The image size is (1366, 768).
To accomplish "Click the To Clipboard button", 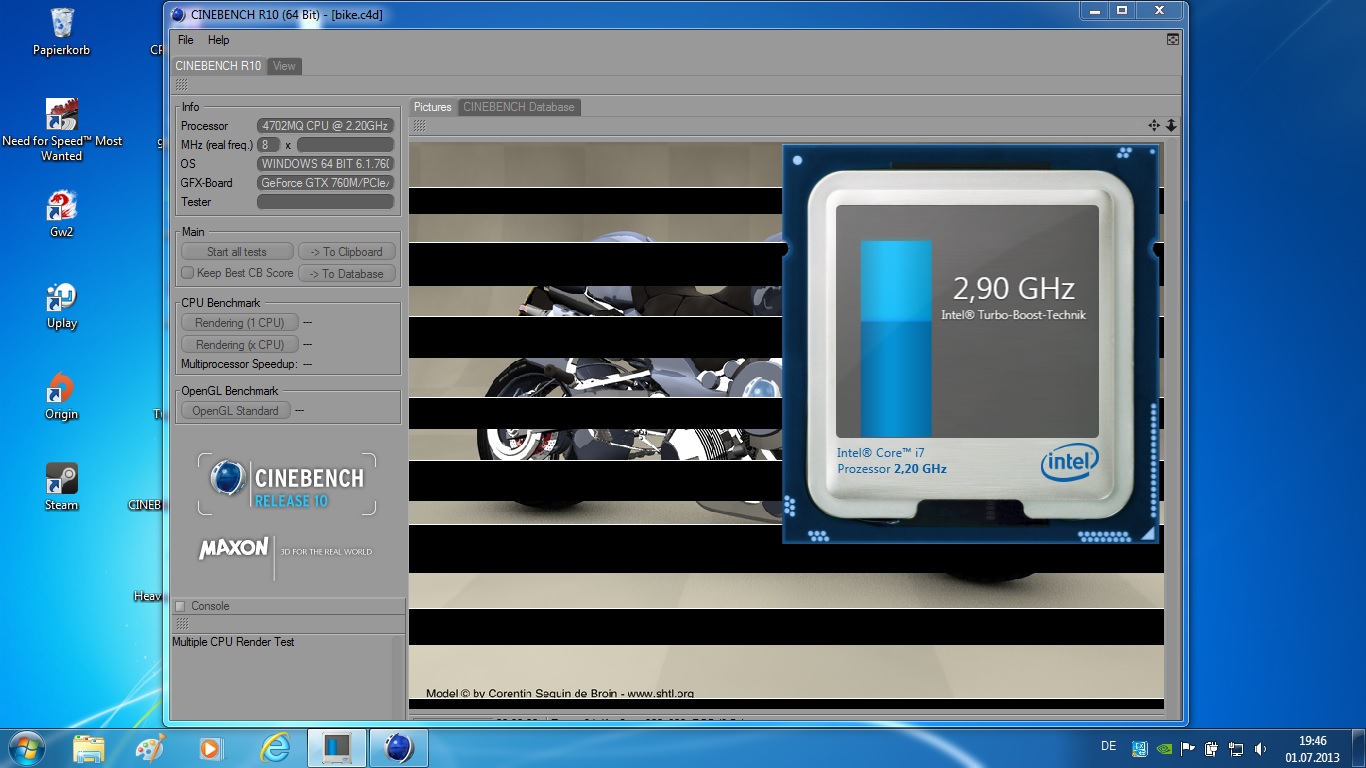I will tap(346, 252).
